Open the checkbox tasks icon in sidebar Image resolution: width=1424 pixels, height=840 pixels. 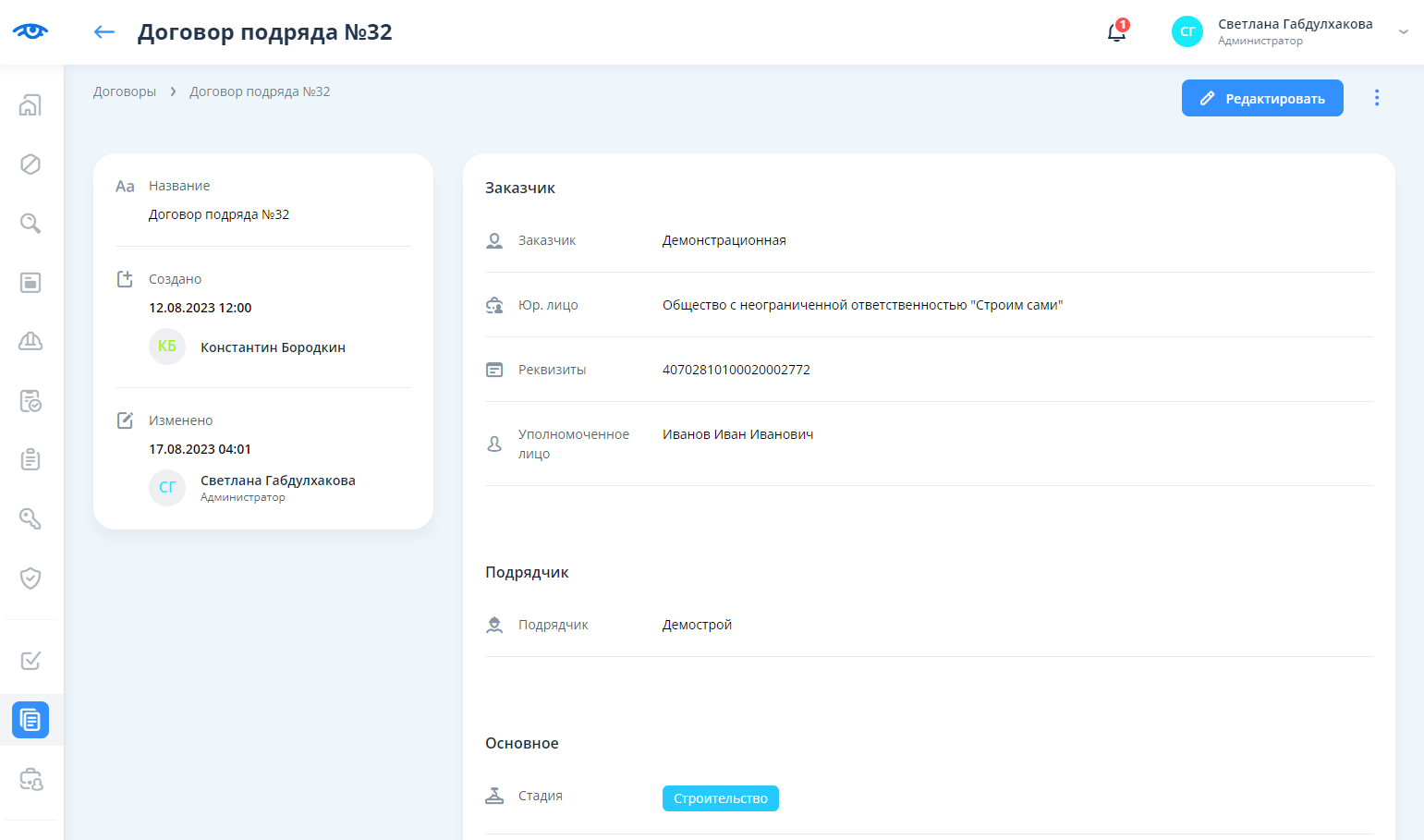(30, 661)
